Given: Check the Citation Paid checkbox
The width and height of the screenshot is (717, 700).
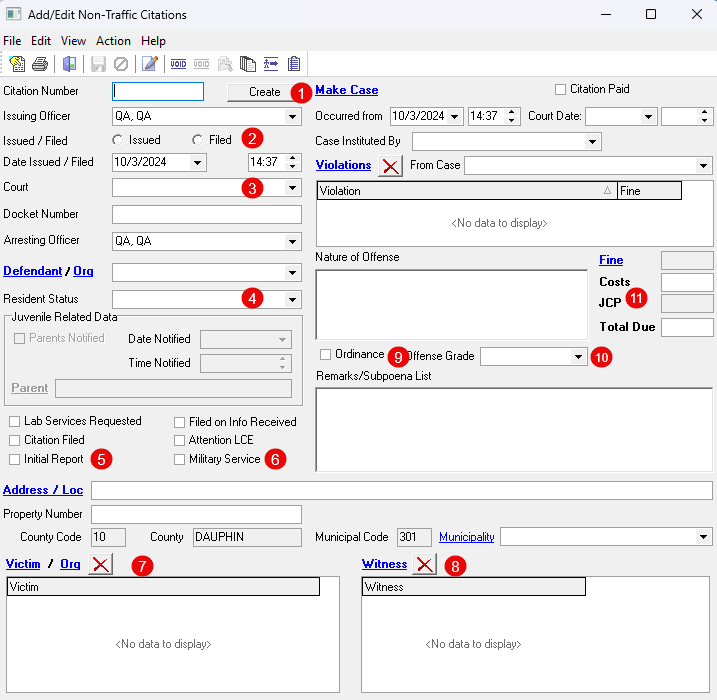Looking at the screenshot, I should coord(561,89).
